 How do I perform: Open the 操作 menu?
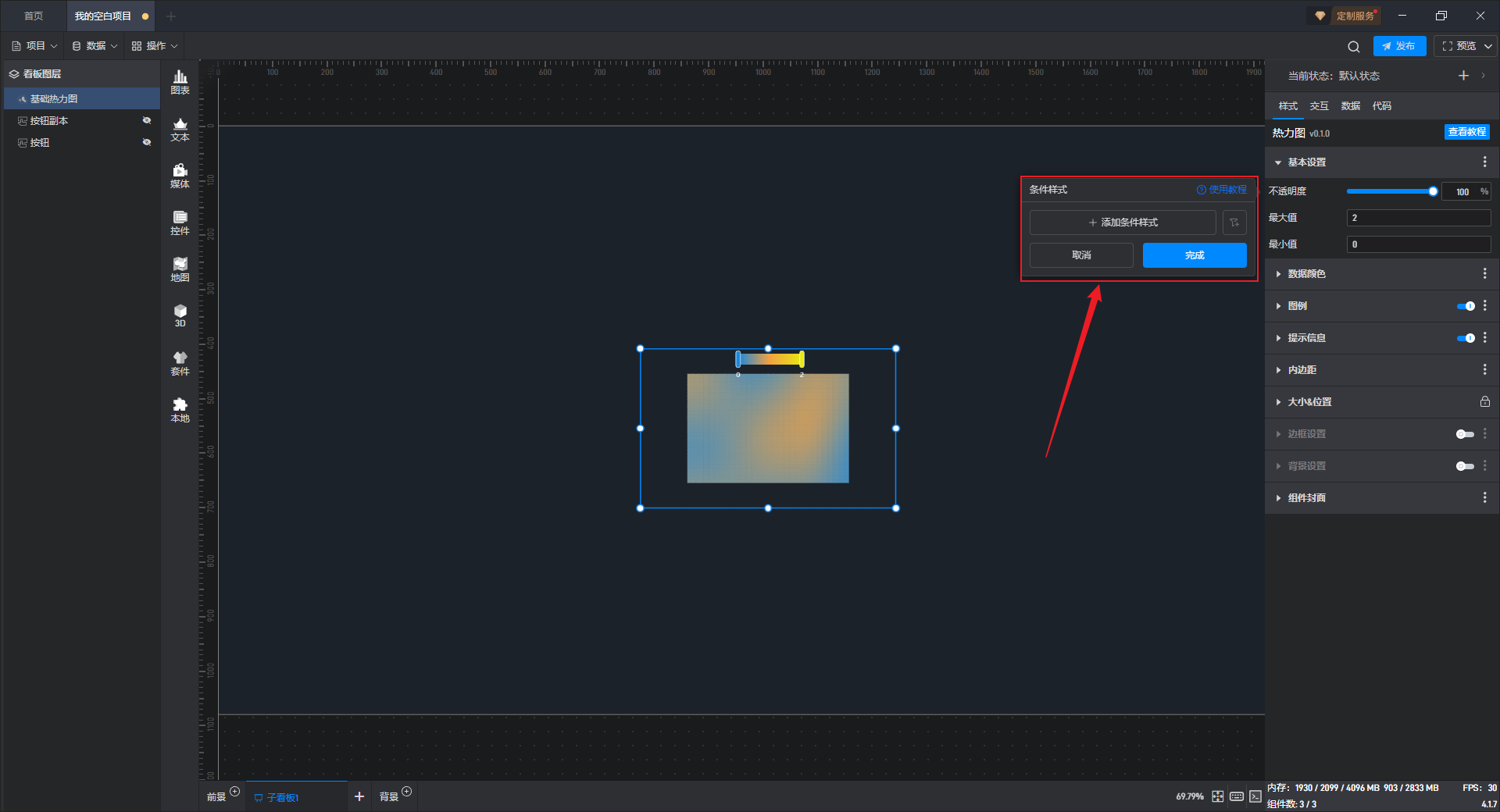coord(155,46)
